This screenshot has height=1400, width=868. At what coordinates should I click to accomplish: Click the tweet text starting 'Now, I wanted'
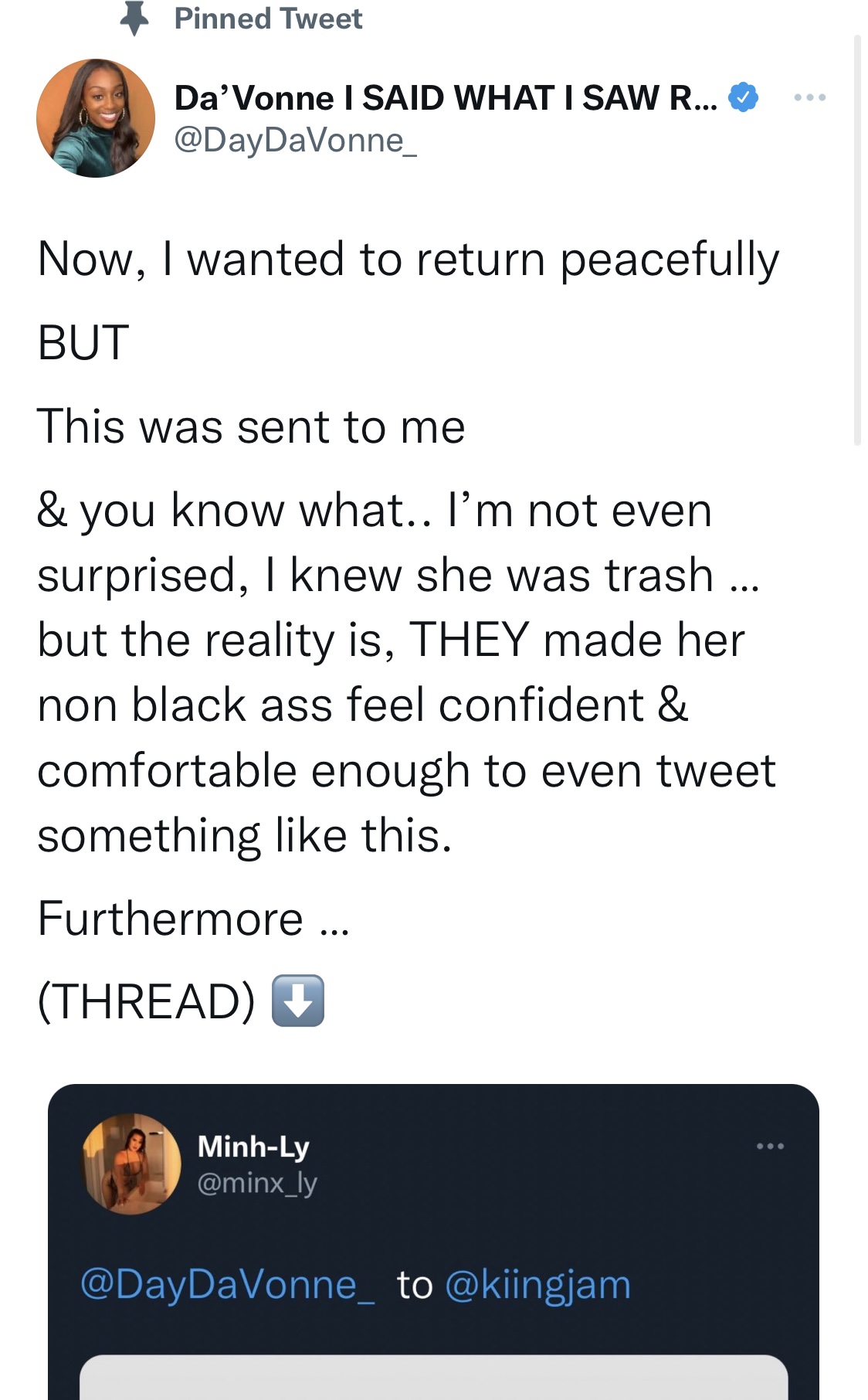409,260
